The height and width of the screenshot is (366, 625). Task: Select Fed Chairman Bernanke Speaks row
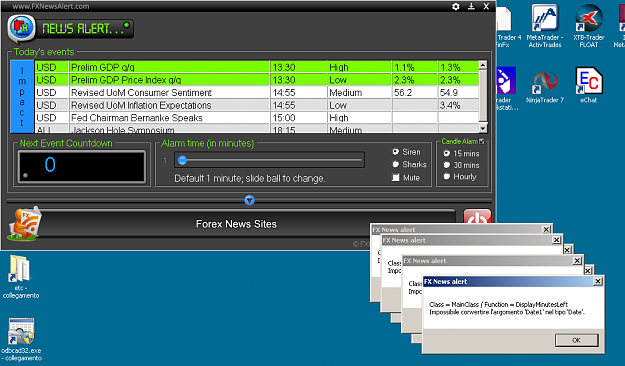(257, 118)
